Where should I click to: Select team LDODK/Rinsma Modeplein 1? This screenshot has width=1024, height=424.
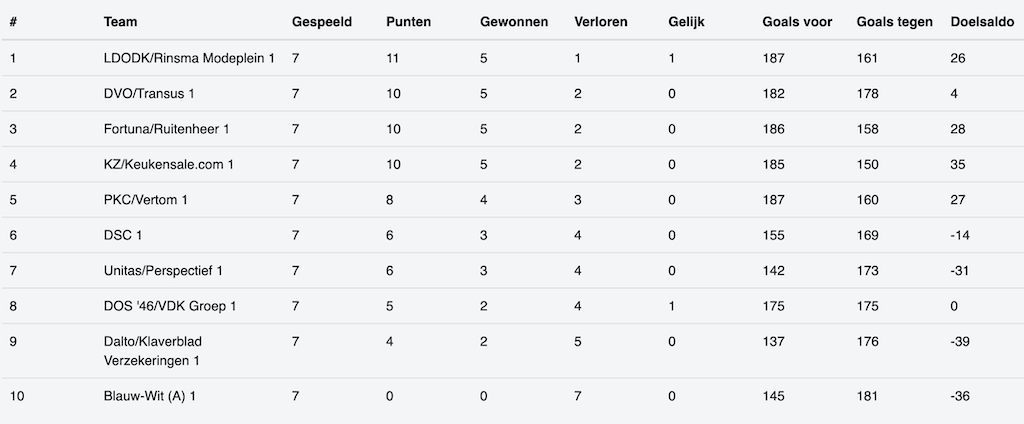point(189,58)
